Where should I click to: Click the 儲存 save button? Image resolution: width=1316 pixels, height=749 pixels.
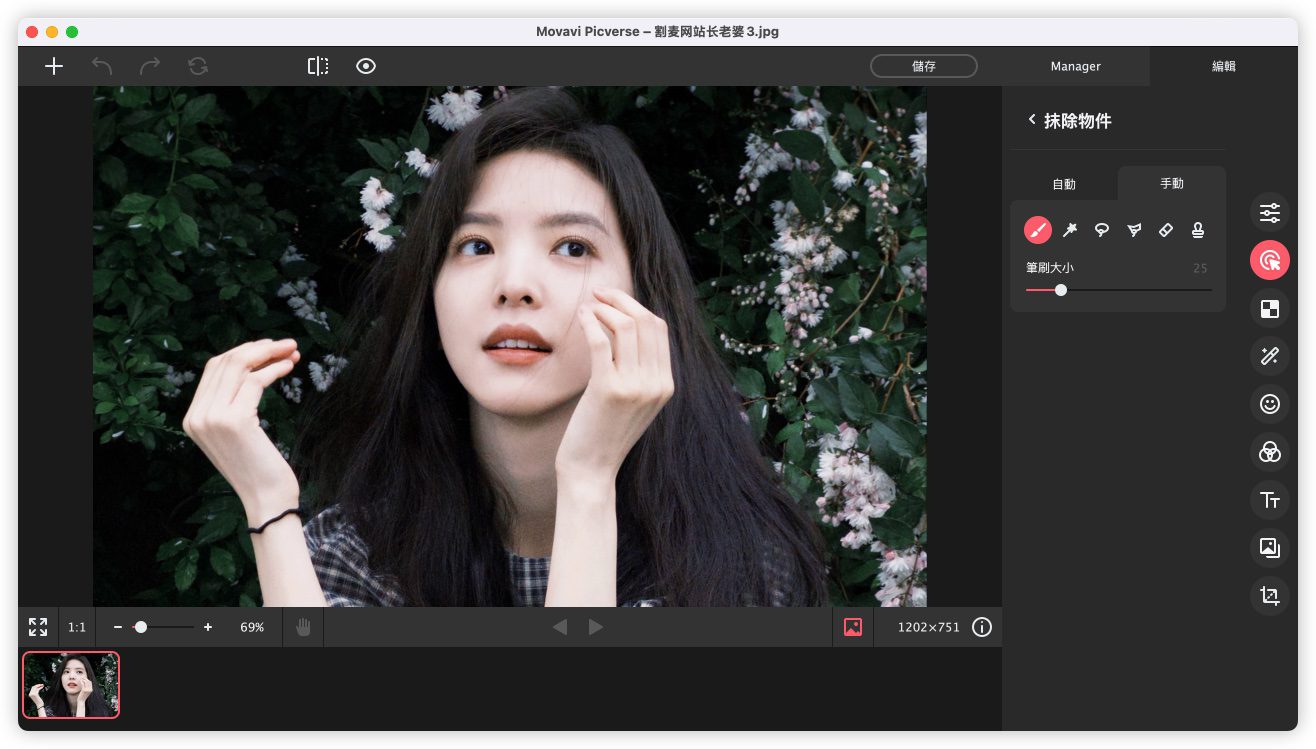tap(923, 66)
